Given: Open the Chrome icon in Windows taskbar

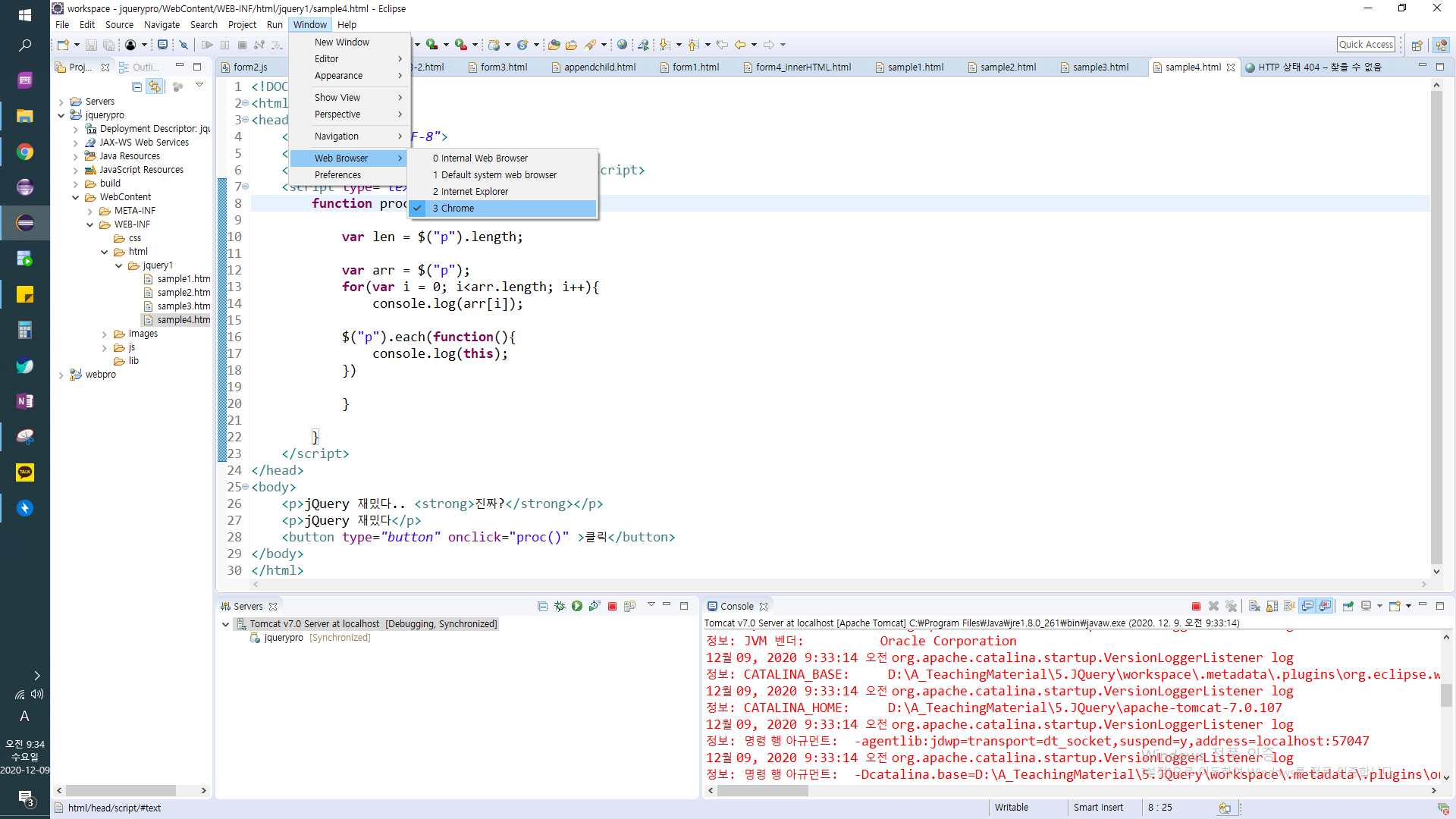Looking at the screenshot, I should coord(25,152).
